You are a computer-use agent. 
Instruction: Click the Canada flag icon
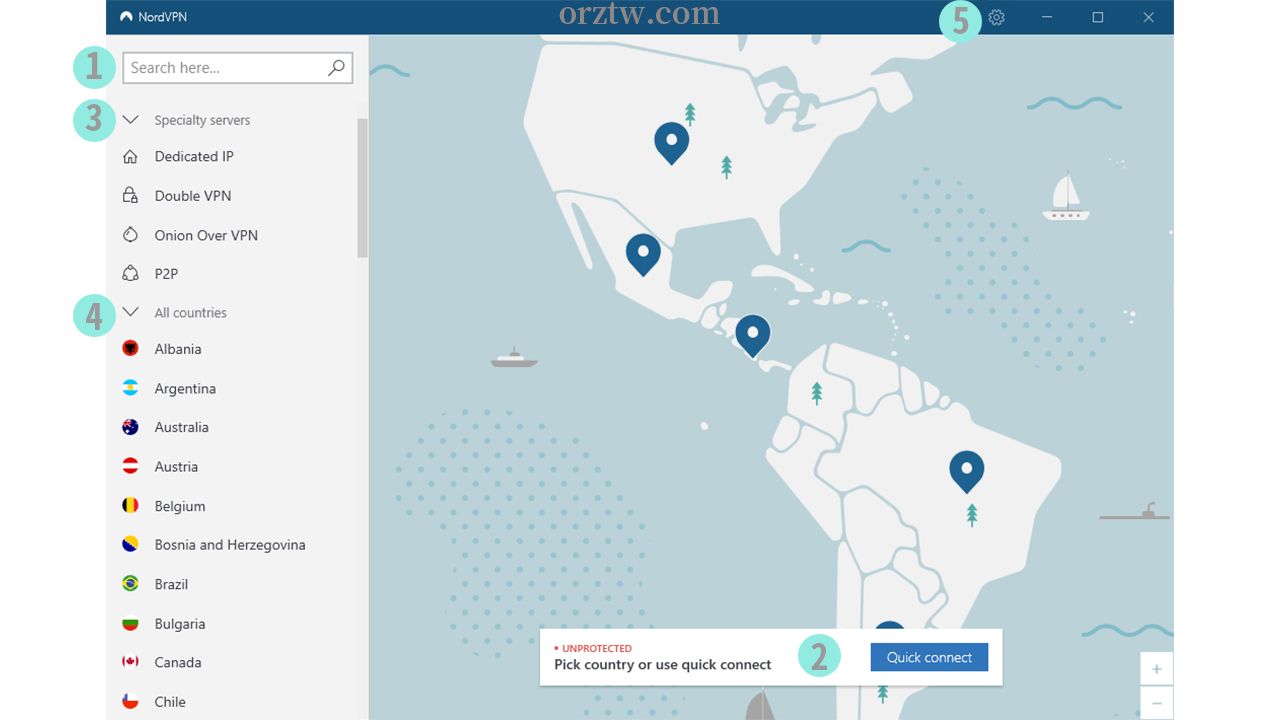(x=130, y=661)
